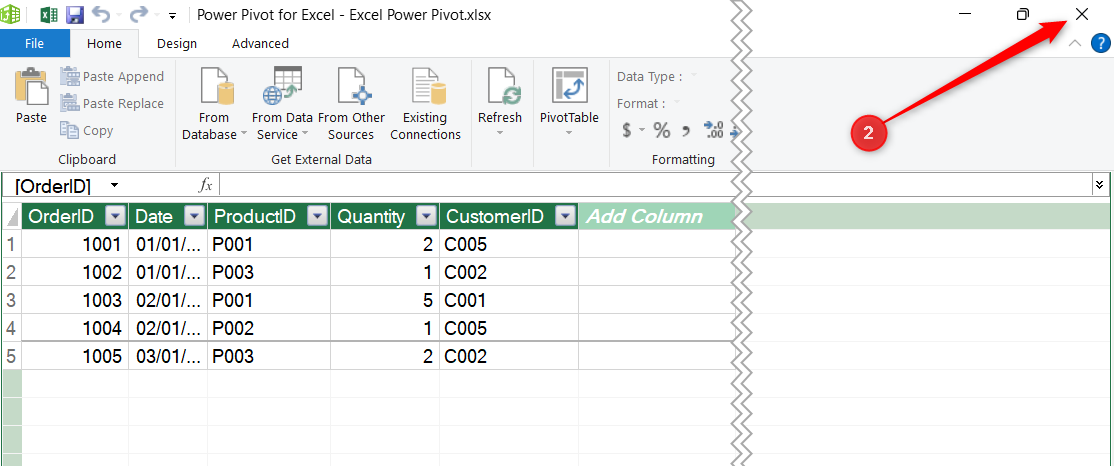Screen dimensions: 1114x466
Task: Collapse the ribbon with caret icon
Action: [x=1076, y=43]
